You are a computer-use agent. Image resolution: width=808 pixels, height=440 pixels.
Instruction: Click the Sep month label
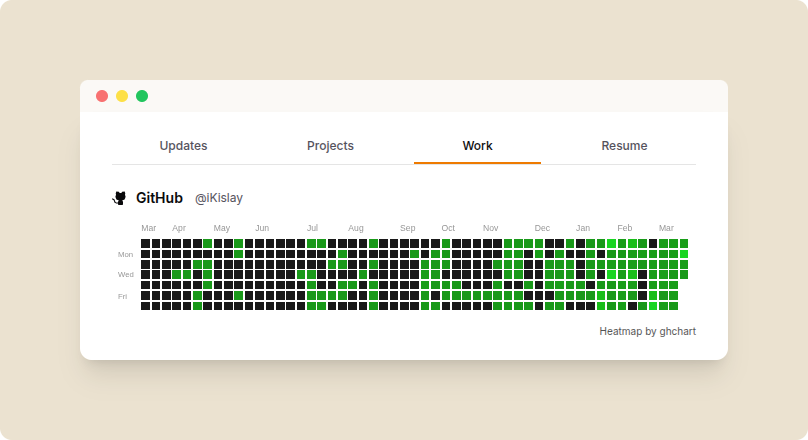pyautogui.click(x=408, y=228)
